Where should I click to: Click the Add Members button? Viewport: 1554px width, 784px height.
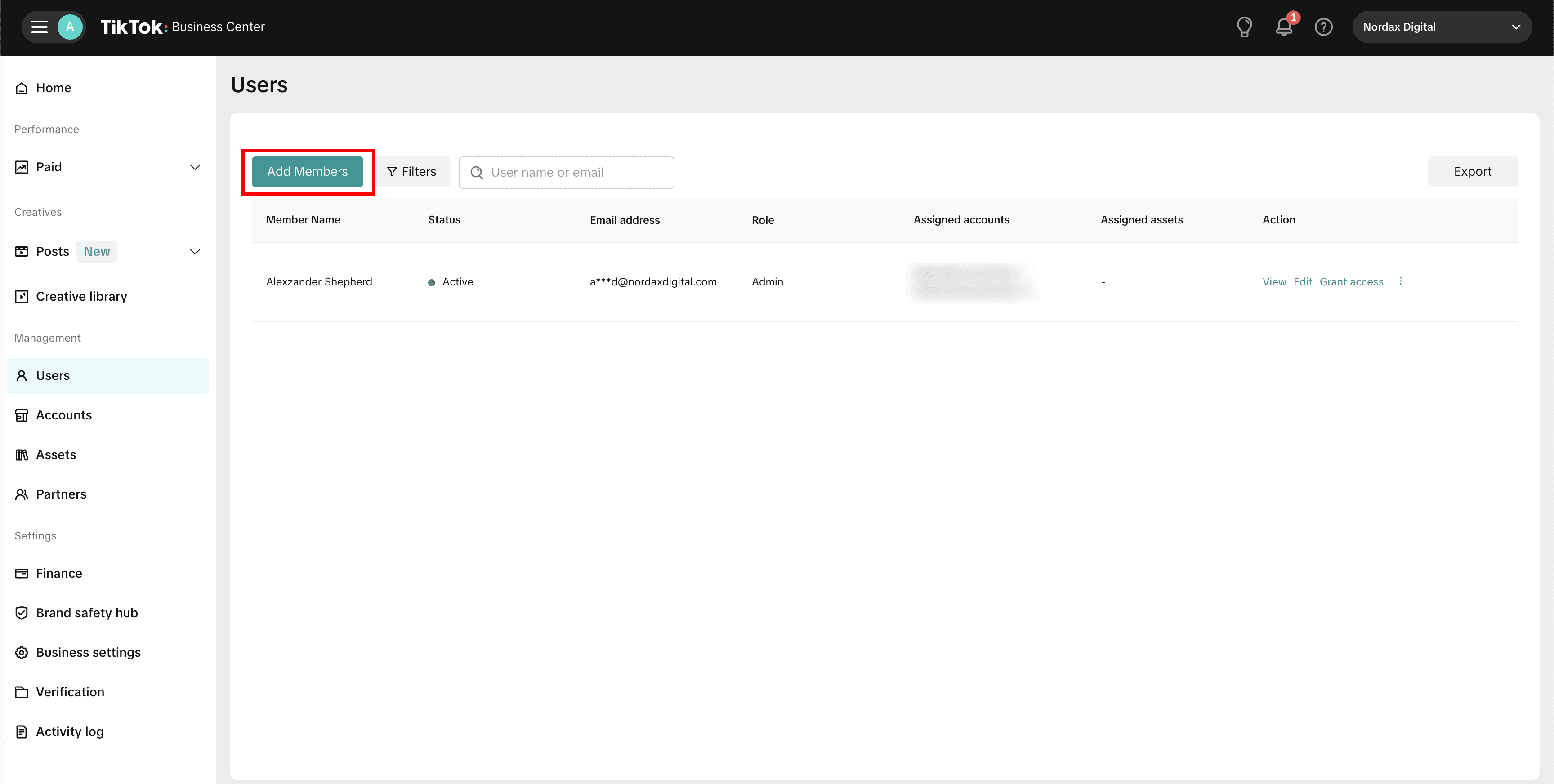pos(307,171)
